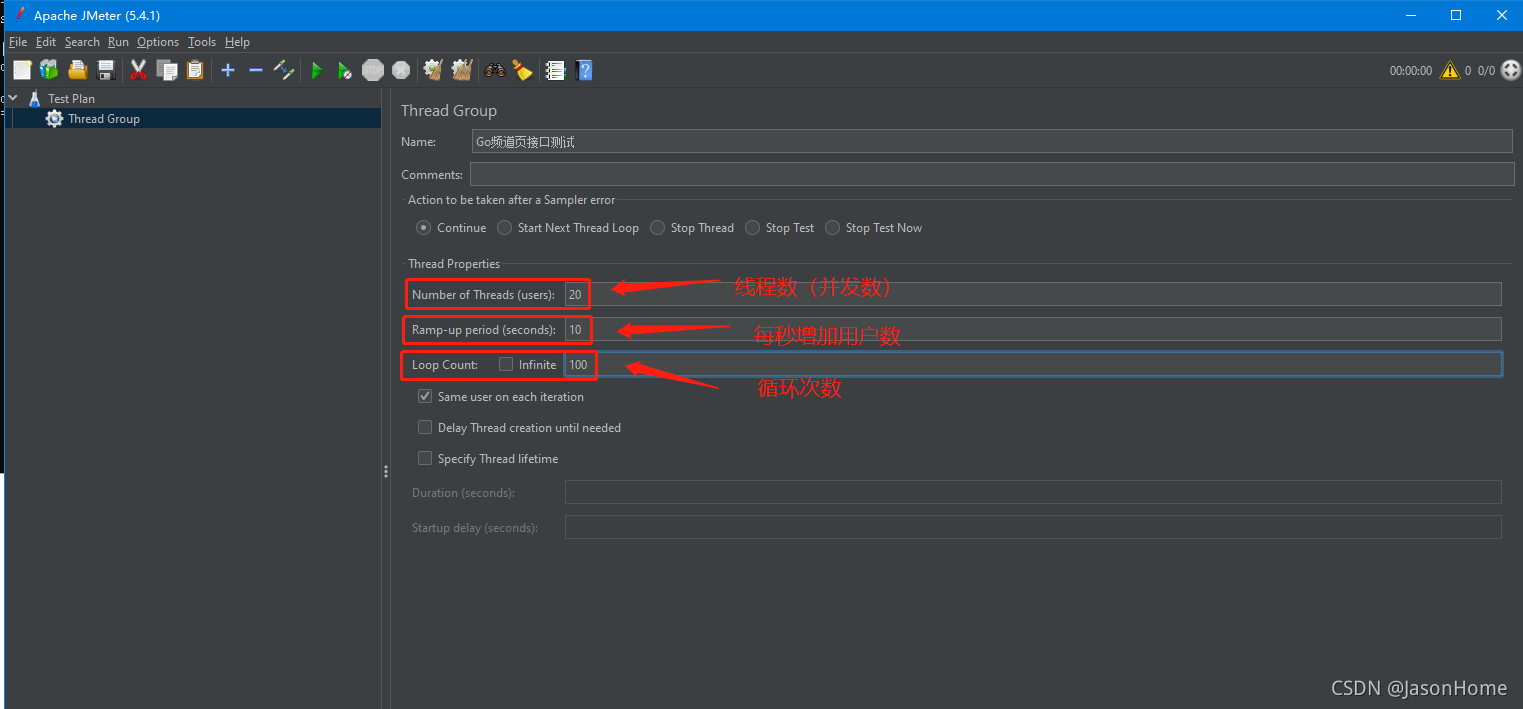The height and width of the screenshot is (709, 1523).
Task: Click the Thread Group panel heading
Action: (x=449, y=110)
